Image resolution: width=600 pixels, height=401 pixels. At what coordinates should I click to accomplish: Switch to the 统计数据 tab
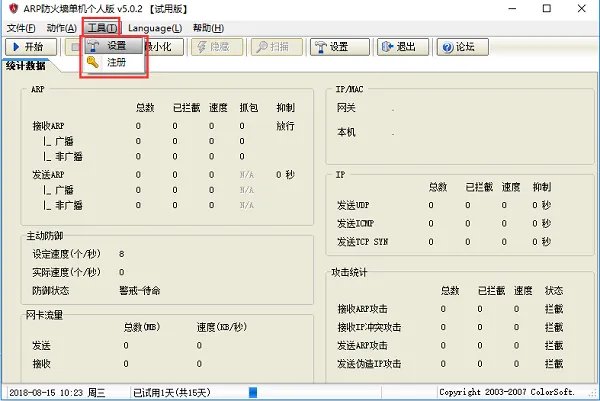click(29, 67)
